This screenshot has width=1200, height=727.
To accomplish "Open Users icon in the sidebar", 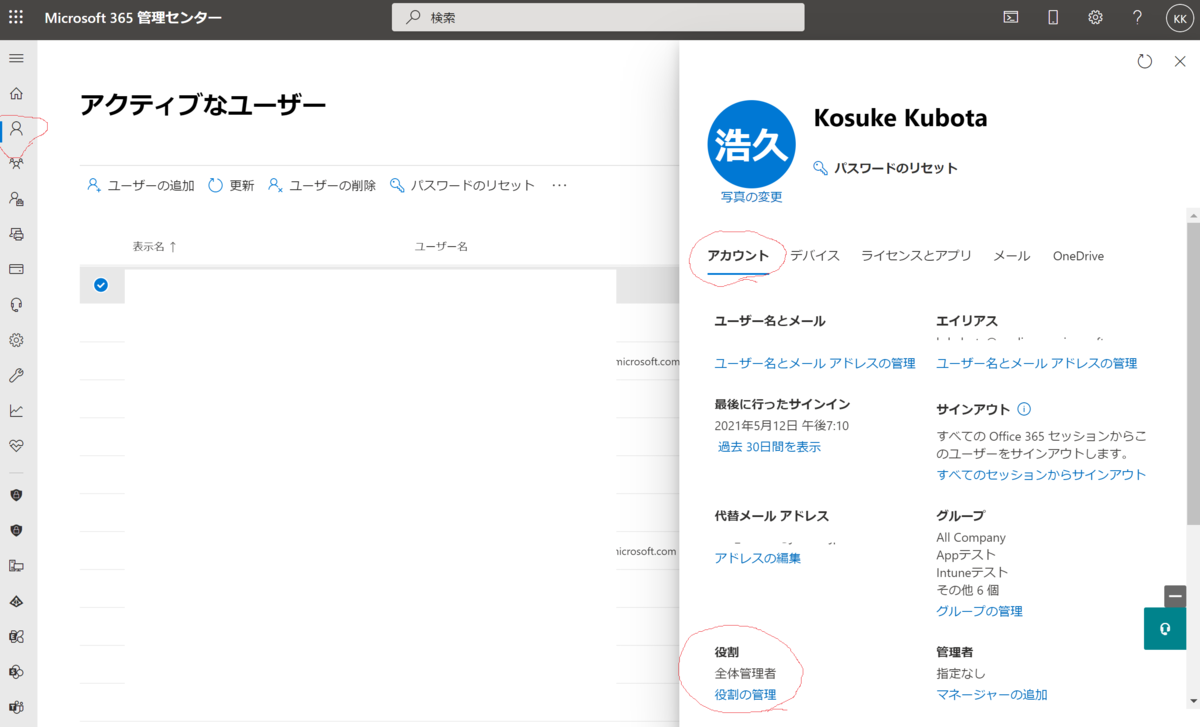I will pyautogui.click(x=16, y=129).
